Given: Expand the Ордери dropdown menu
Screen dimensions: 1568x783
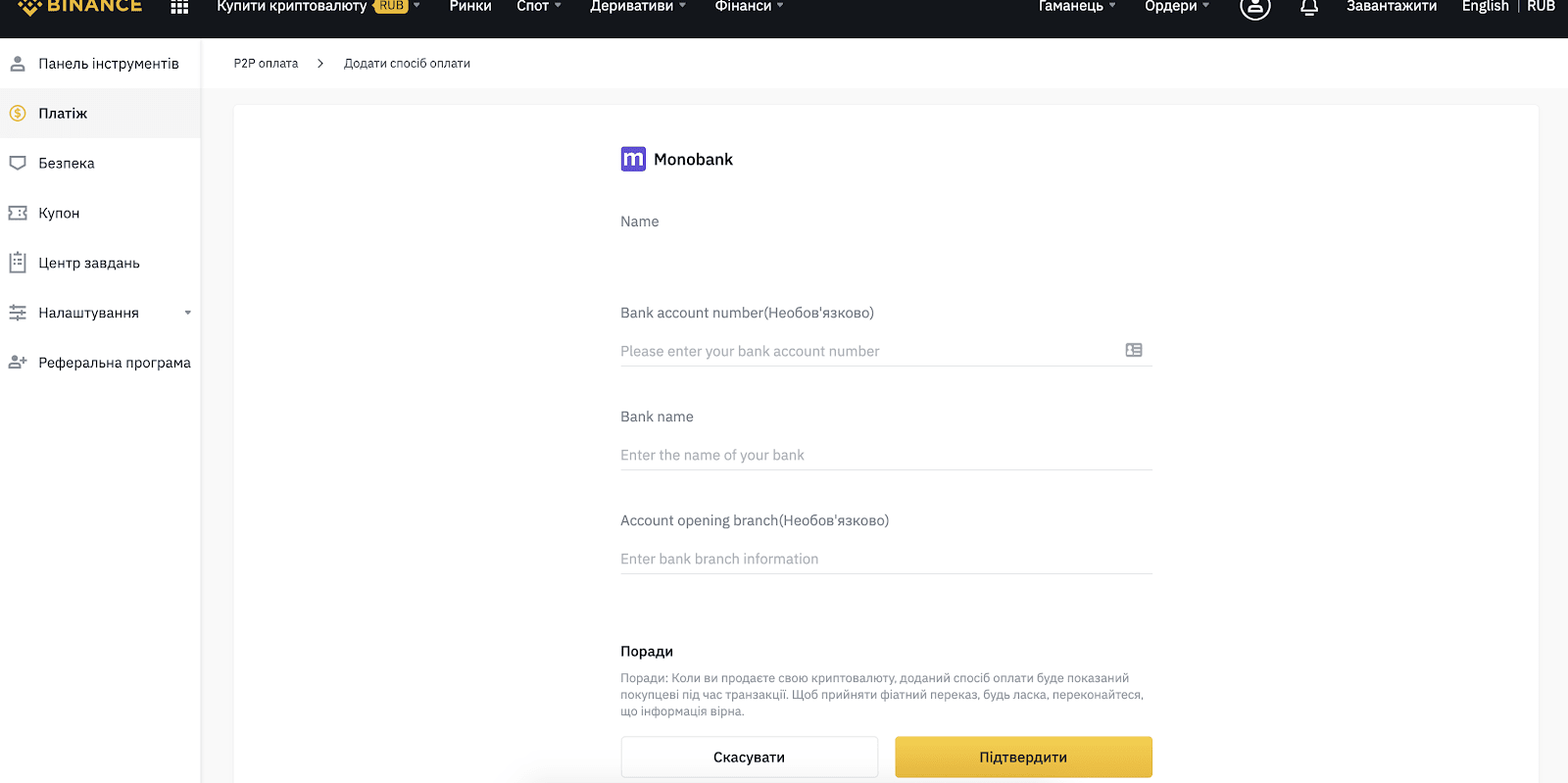Looking at the screenshot, I should (x=1205, y=6).
